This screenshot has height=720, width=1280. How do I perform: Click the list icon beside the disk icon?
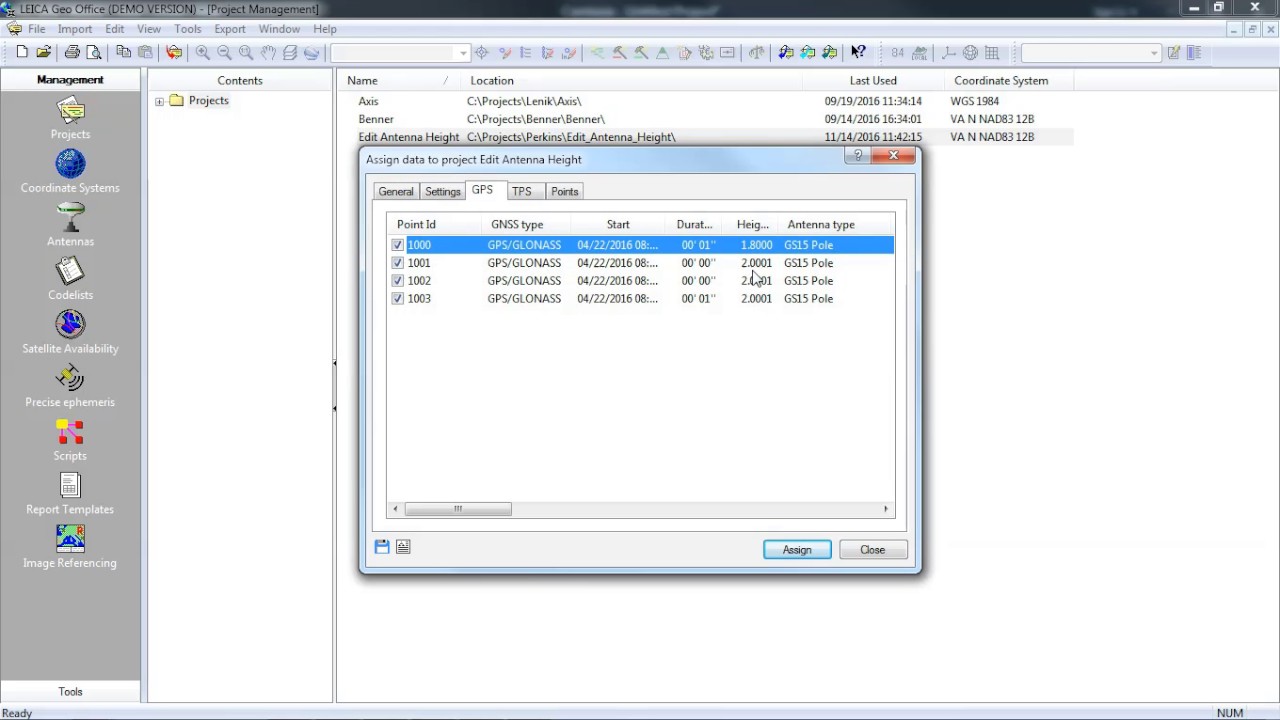403,547
